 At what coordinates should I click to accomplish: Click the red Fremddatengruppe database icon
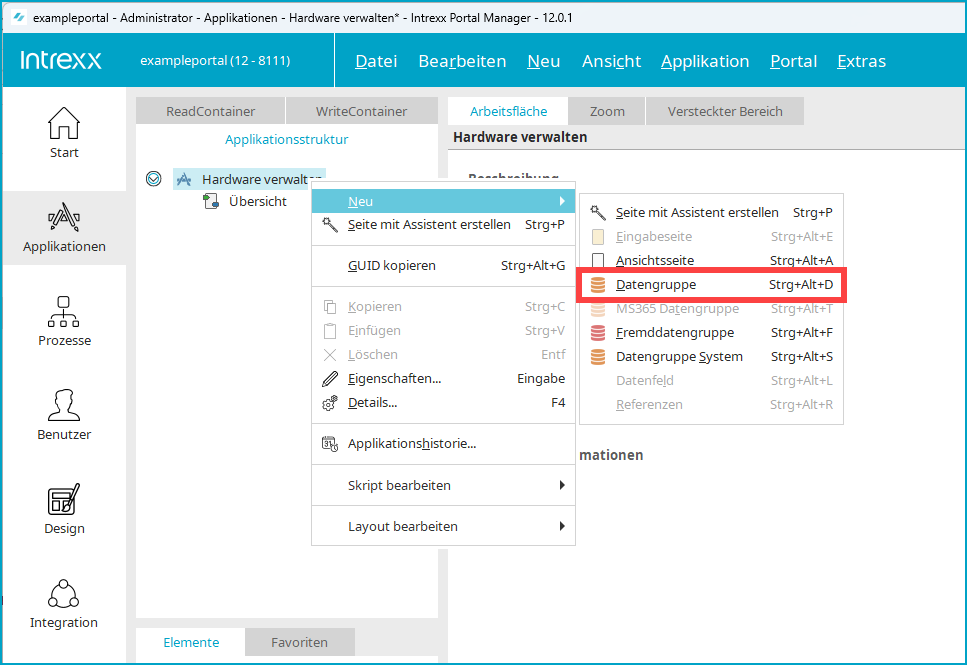click(598, 332)
